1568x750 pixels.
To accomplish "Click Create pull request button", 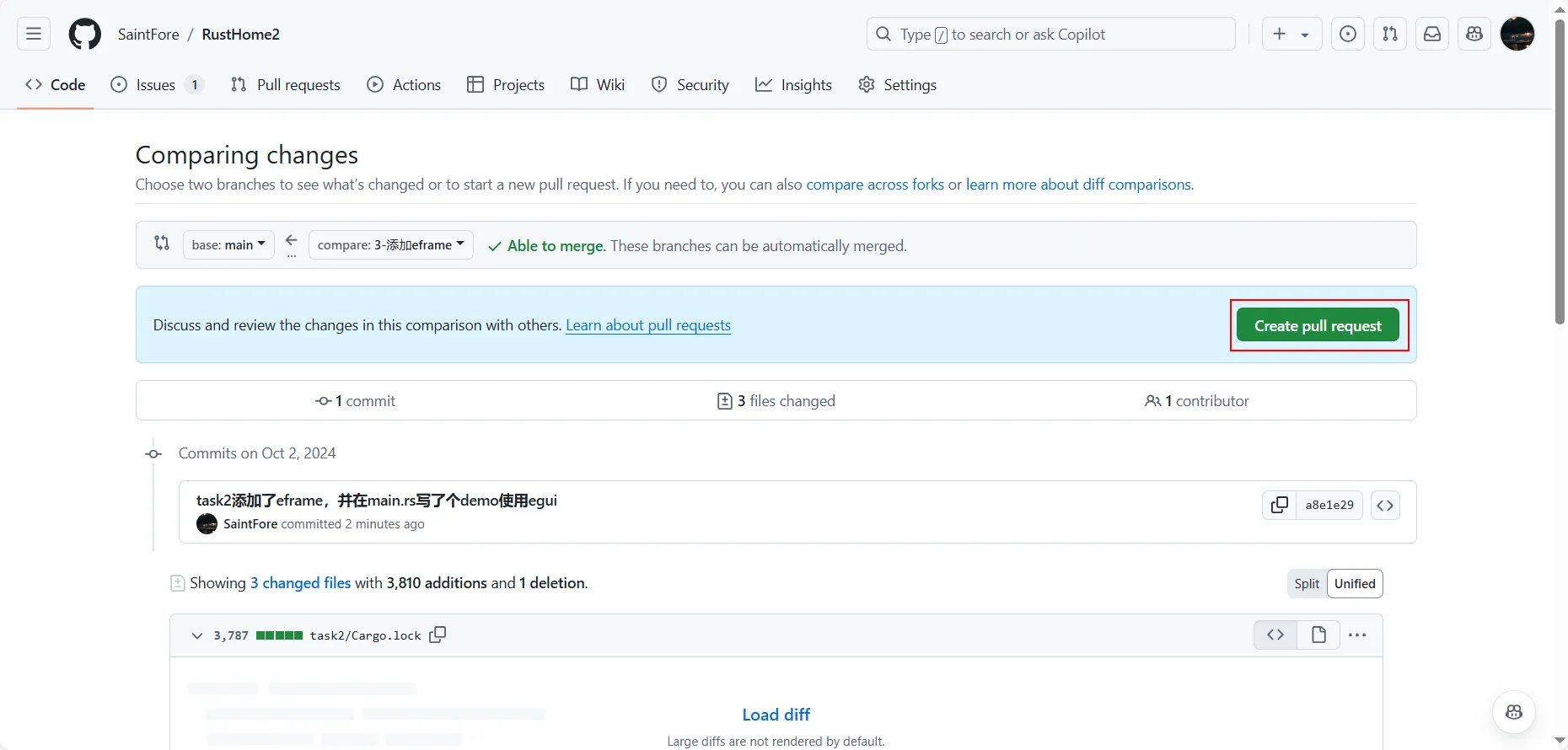I will (1318, 325).
